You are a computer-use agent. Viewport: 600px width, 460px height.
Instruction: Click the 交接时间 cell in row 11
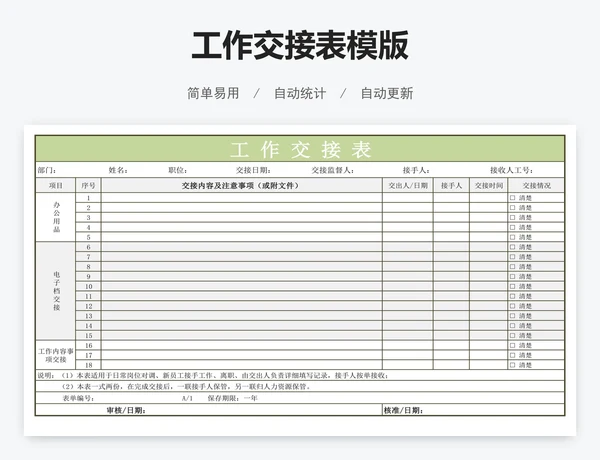[x=489, y=296]
